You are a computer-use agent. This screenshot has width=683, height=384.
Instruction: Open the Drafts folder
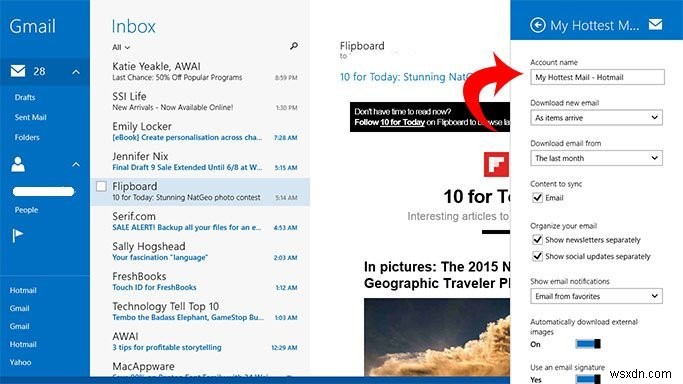25,97
